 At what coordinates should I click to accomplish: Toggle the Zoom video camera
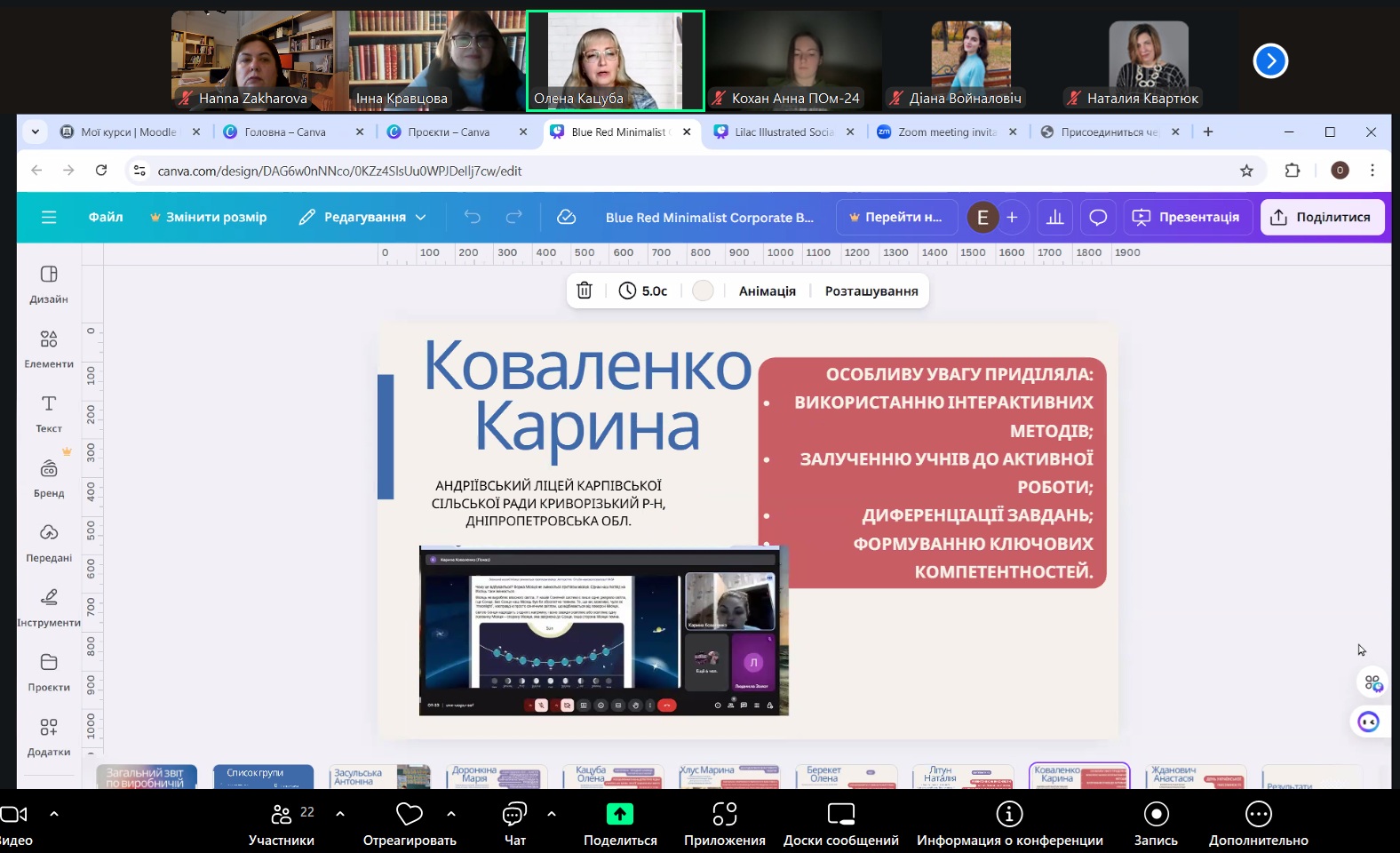[x=14, y=815]
